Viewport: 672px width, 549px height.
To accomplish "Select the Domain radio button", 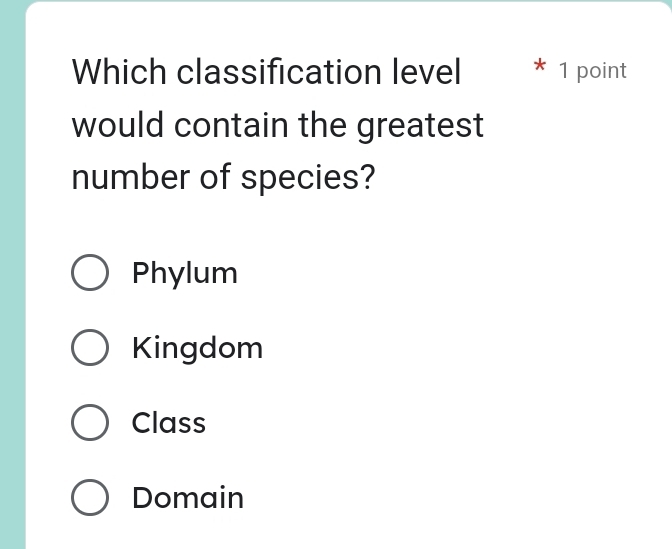I will 90,497.
